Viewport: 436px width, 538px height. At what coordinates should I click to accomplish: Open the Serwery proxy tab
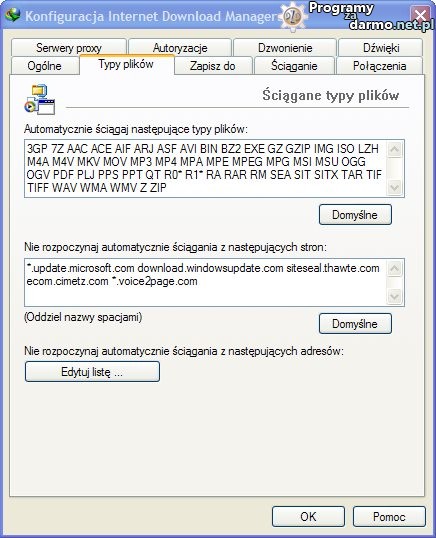[x=69, y=48]
